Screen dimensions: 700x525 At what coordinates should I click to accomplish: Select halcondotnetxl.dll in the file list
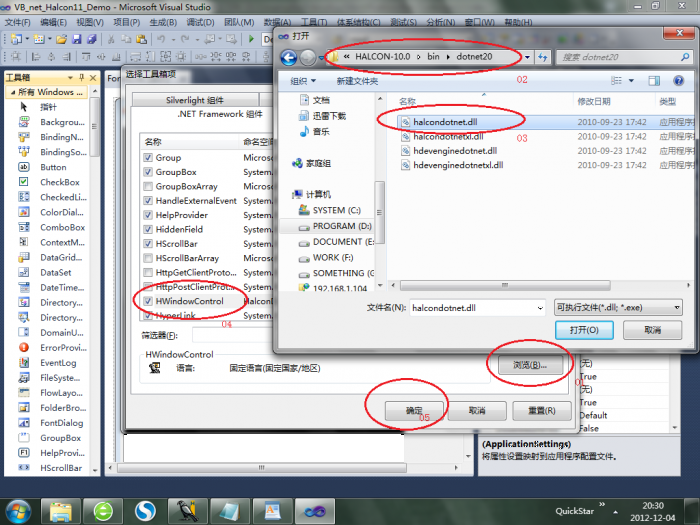[x=448, y=137]
